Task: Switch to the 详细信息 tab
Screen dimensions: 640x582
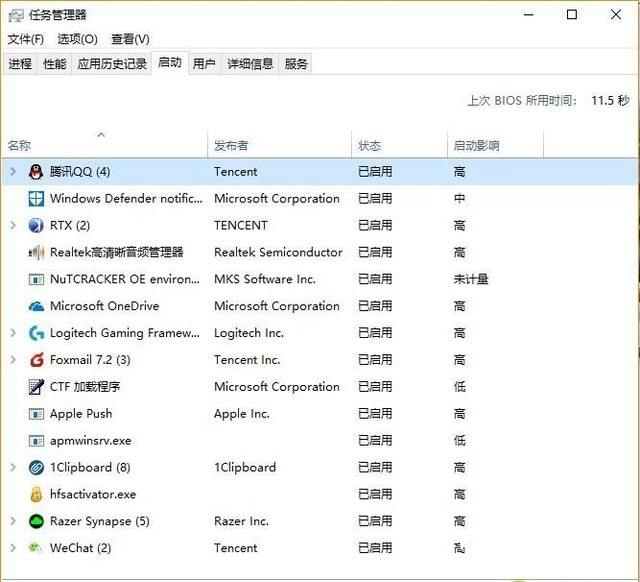Action: coord(250,64)
